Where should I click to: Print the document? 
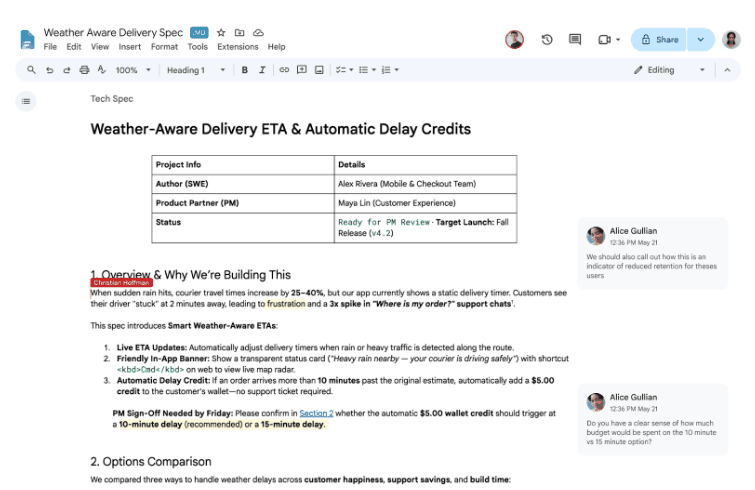pos(84,70)
